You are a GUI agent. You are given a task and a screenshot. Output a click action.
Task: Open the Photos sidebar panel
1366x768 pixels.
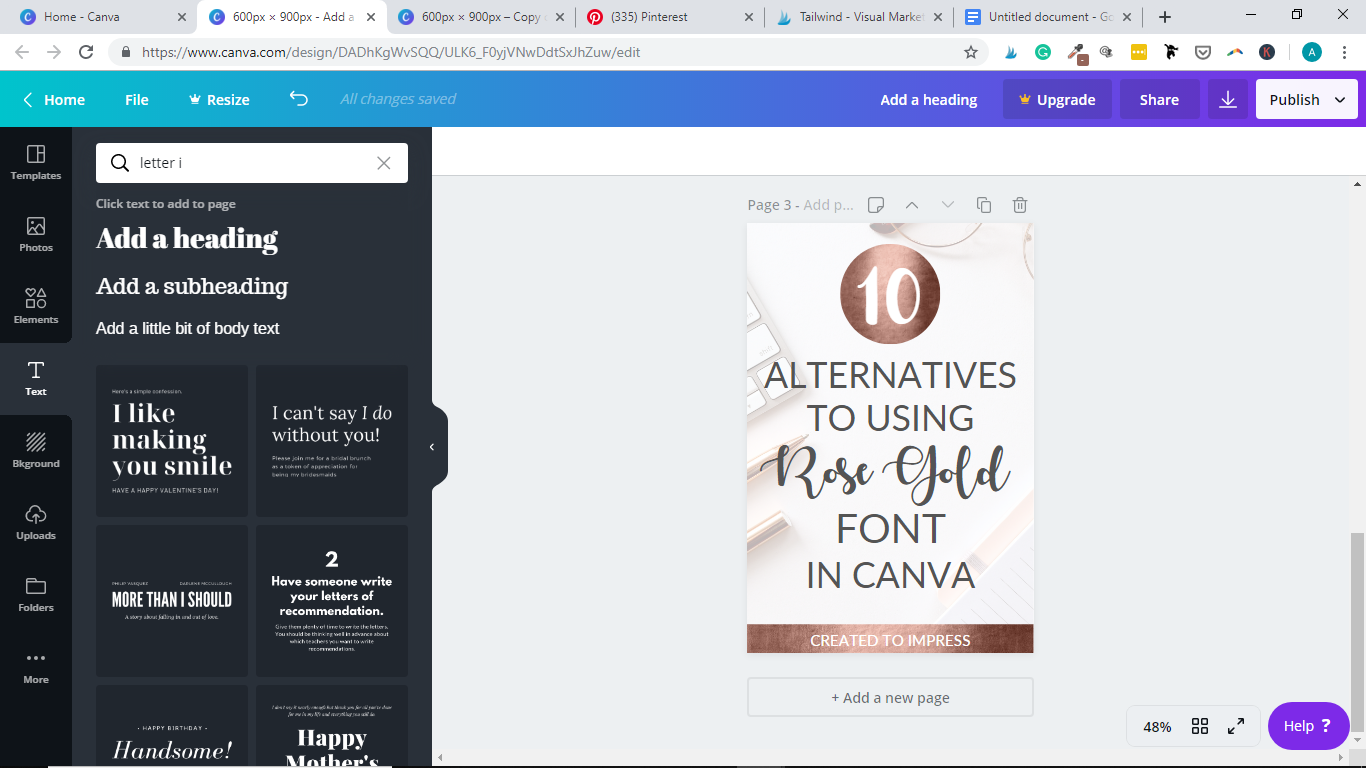click(36, 235)
